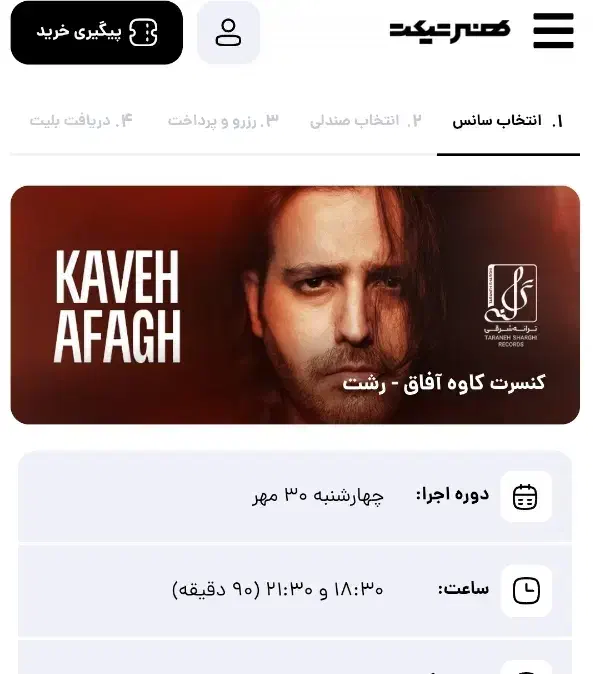Select the ۲. انتخاب صندلی step tab
593x674 pixels.
[x=365, y=121]
